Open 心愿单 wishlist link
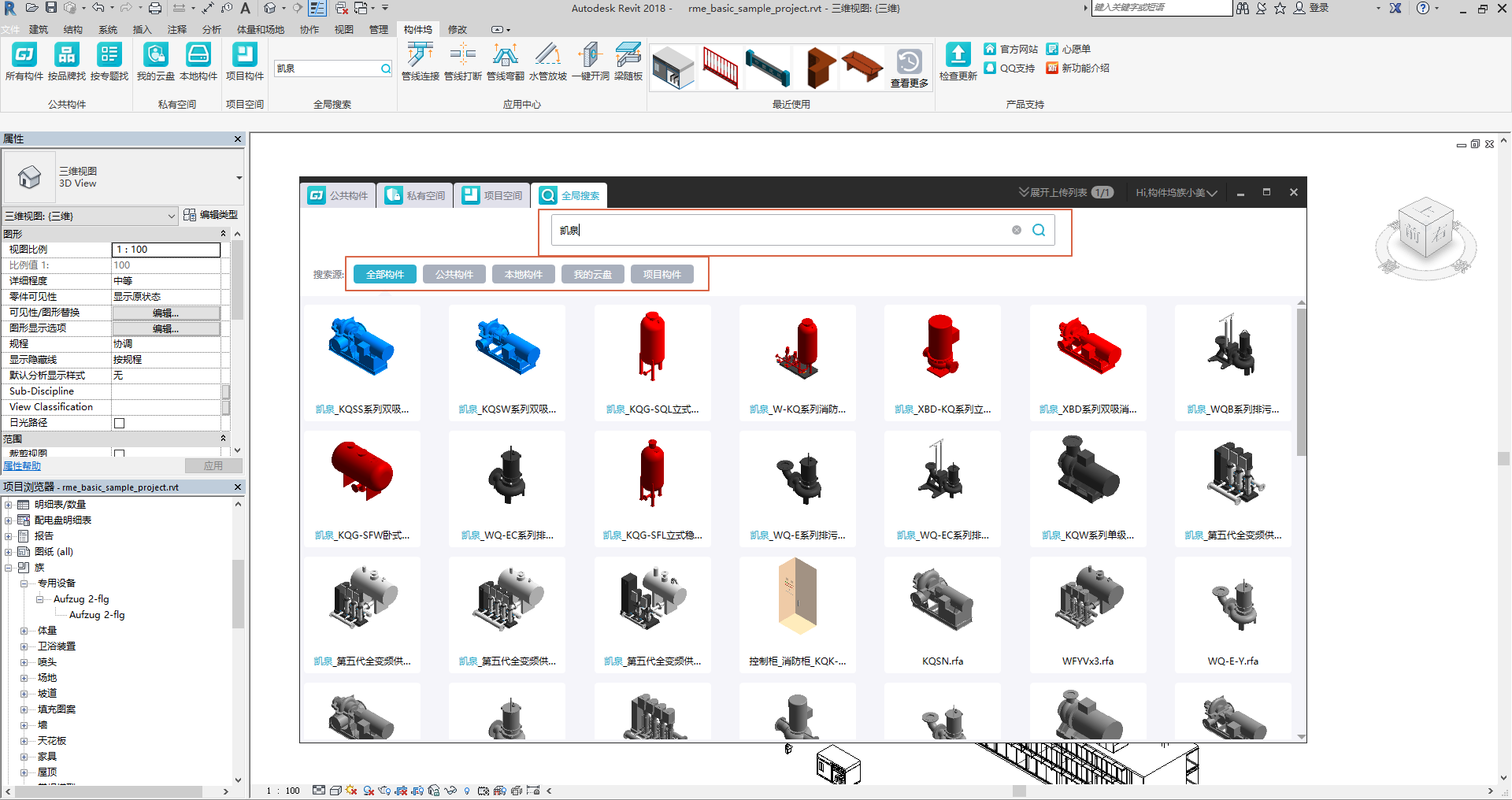The image size is (1512, 800). (1069, 49)
